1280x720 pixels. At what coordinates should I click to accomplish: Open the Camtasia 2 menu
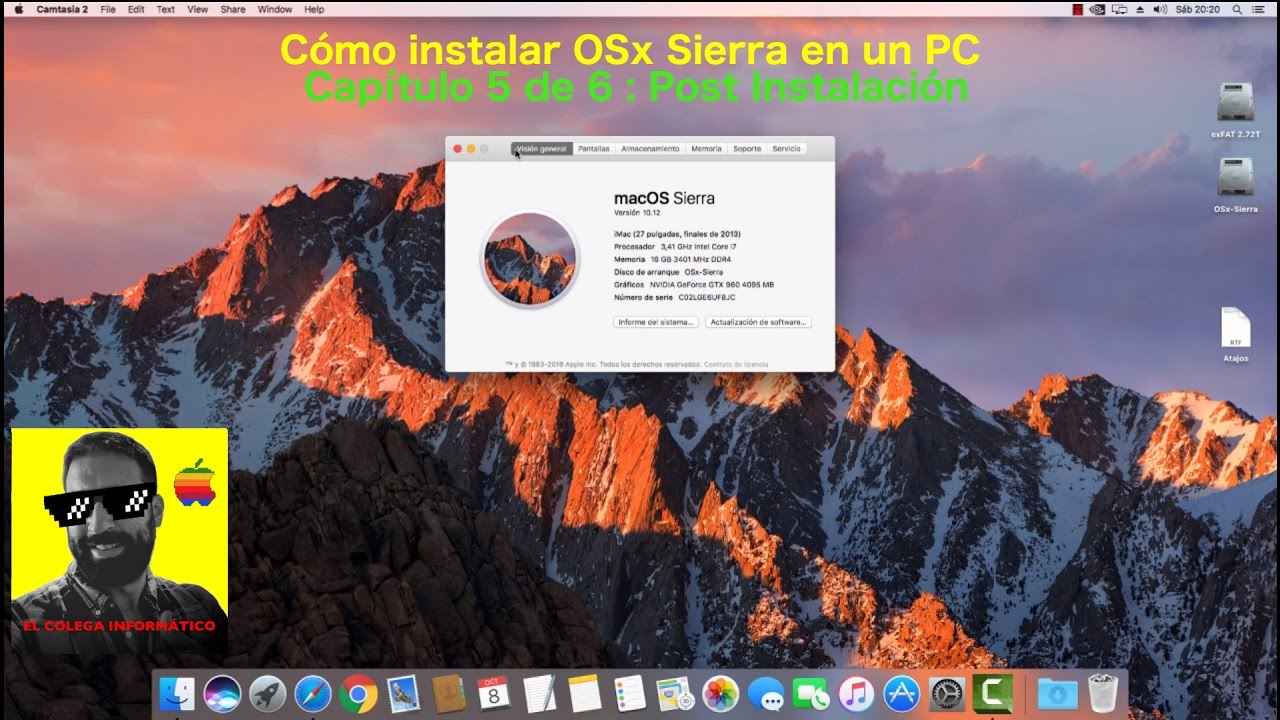click(61, 9)
